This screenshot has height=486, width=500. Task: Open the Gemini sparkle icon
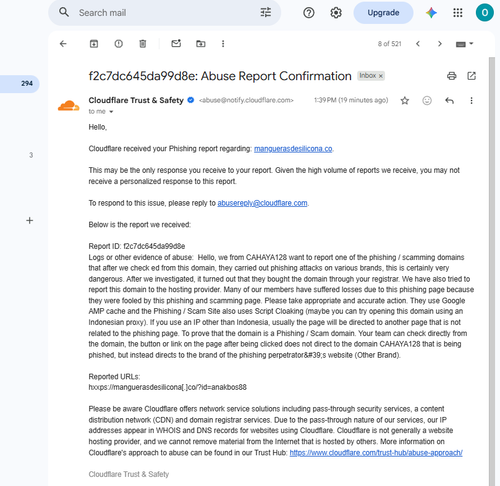pos(431,13)
